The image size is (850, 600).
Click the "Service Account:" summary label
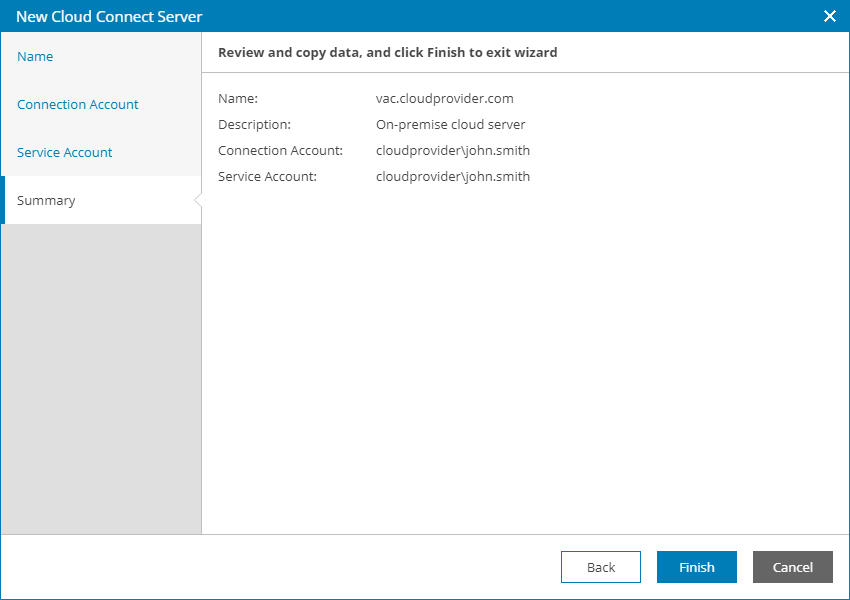[267, 177]
